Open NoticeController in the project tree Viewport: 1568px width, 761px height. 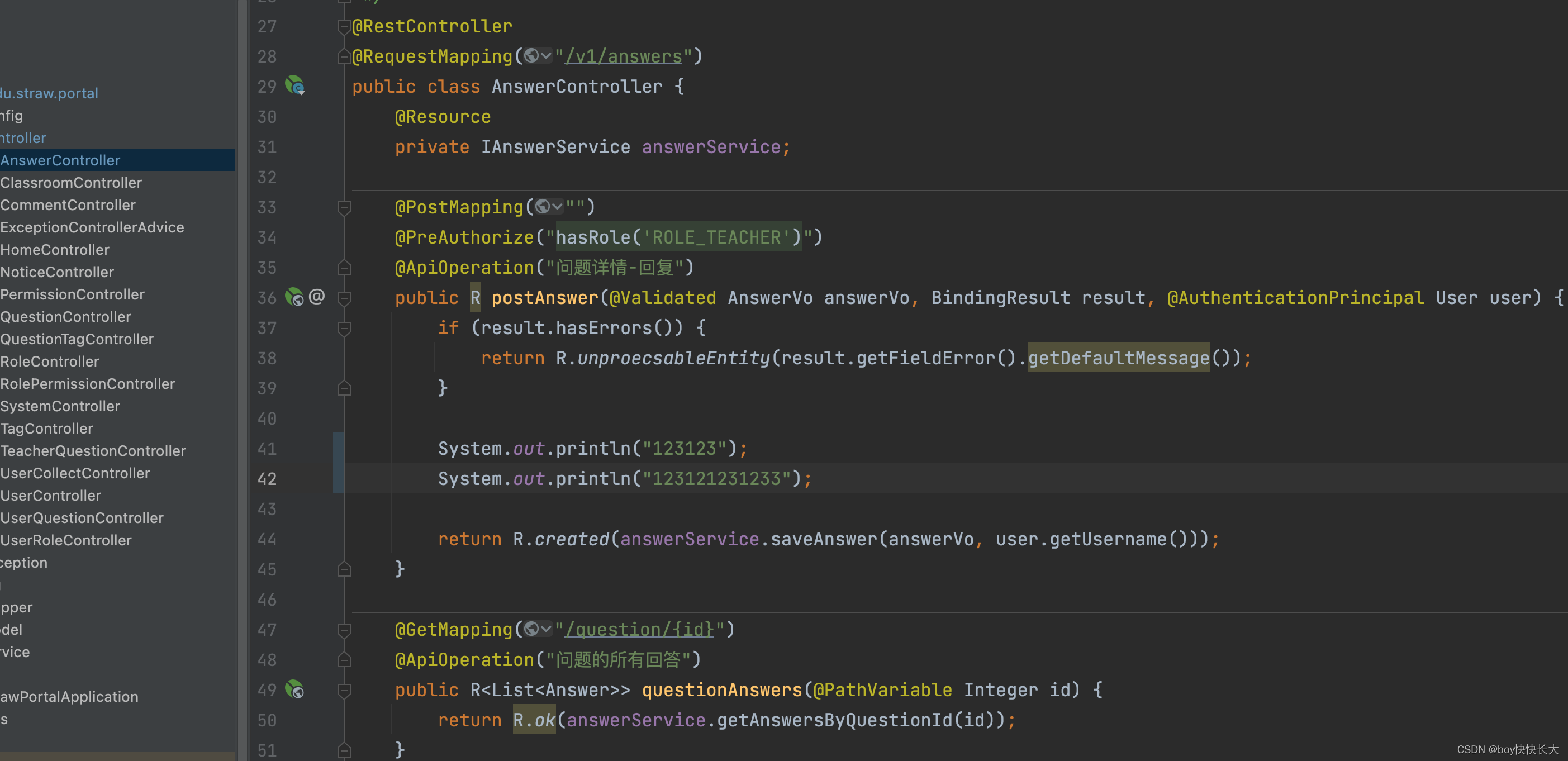[57, 272]
